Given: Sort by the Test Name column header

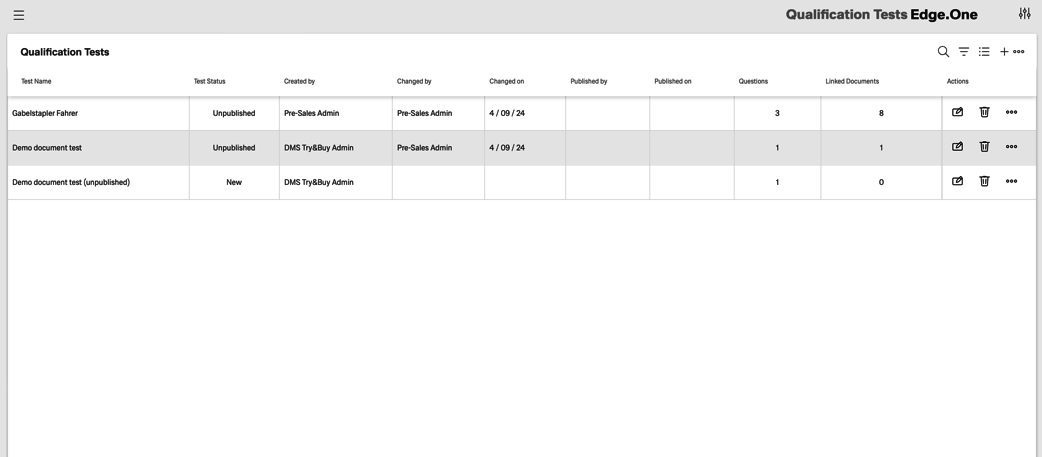Looking at the screenshot, I should tap(36, 81).
